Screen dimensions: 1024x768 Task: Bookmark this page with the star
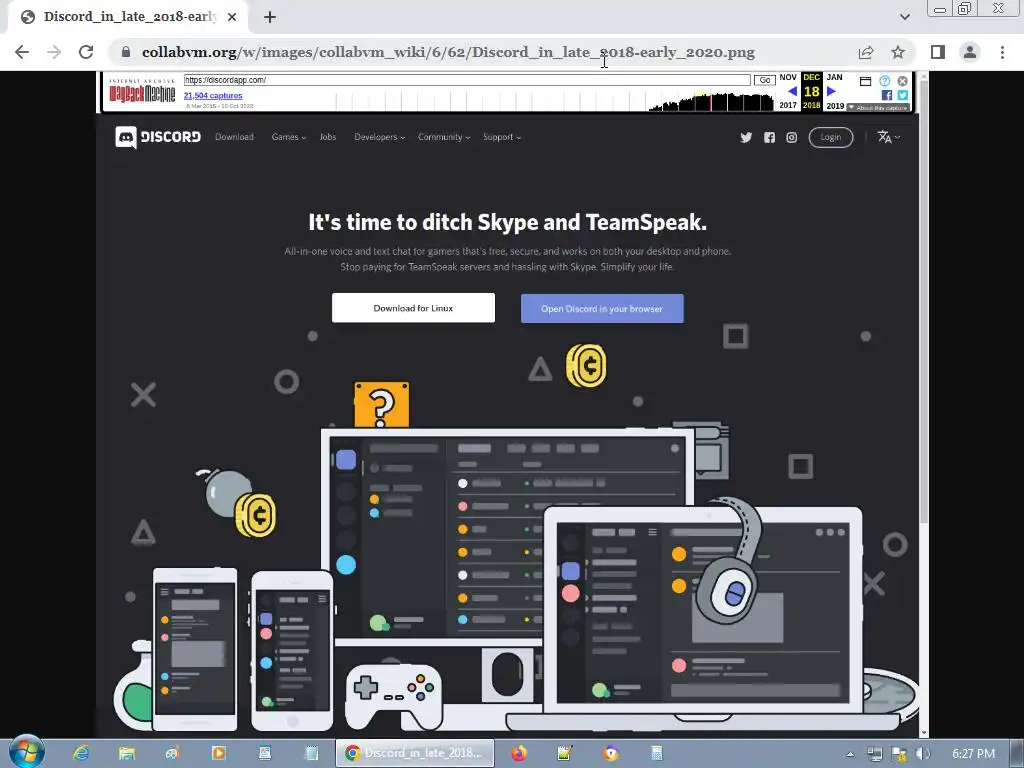point(898,52)
